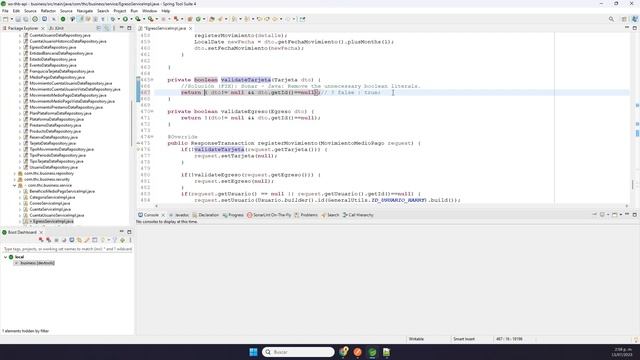Close the Boot Dashboard tab
The image size is (640, 360).
click(41, 232)
